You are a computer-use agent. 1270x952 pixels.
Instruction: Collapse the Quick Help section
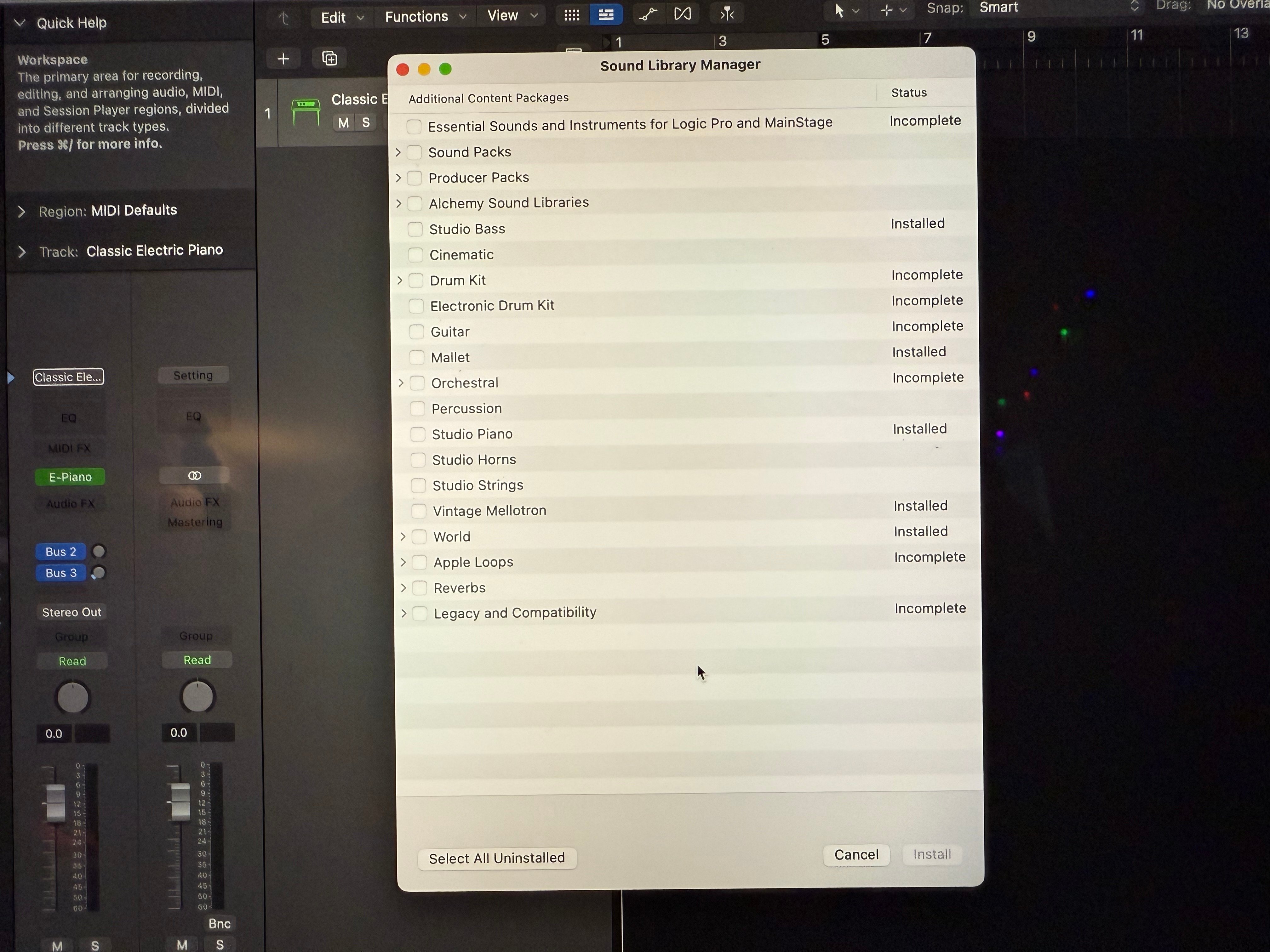point(20,23)
